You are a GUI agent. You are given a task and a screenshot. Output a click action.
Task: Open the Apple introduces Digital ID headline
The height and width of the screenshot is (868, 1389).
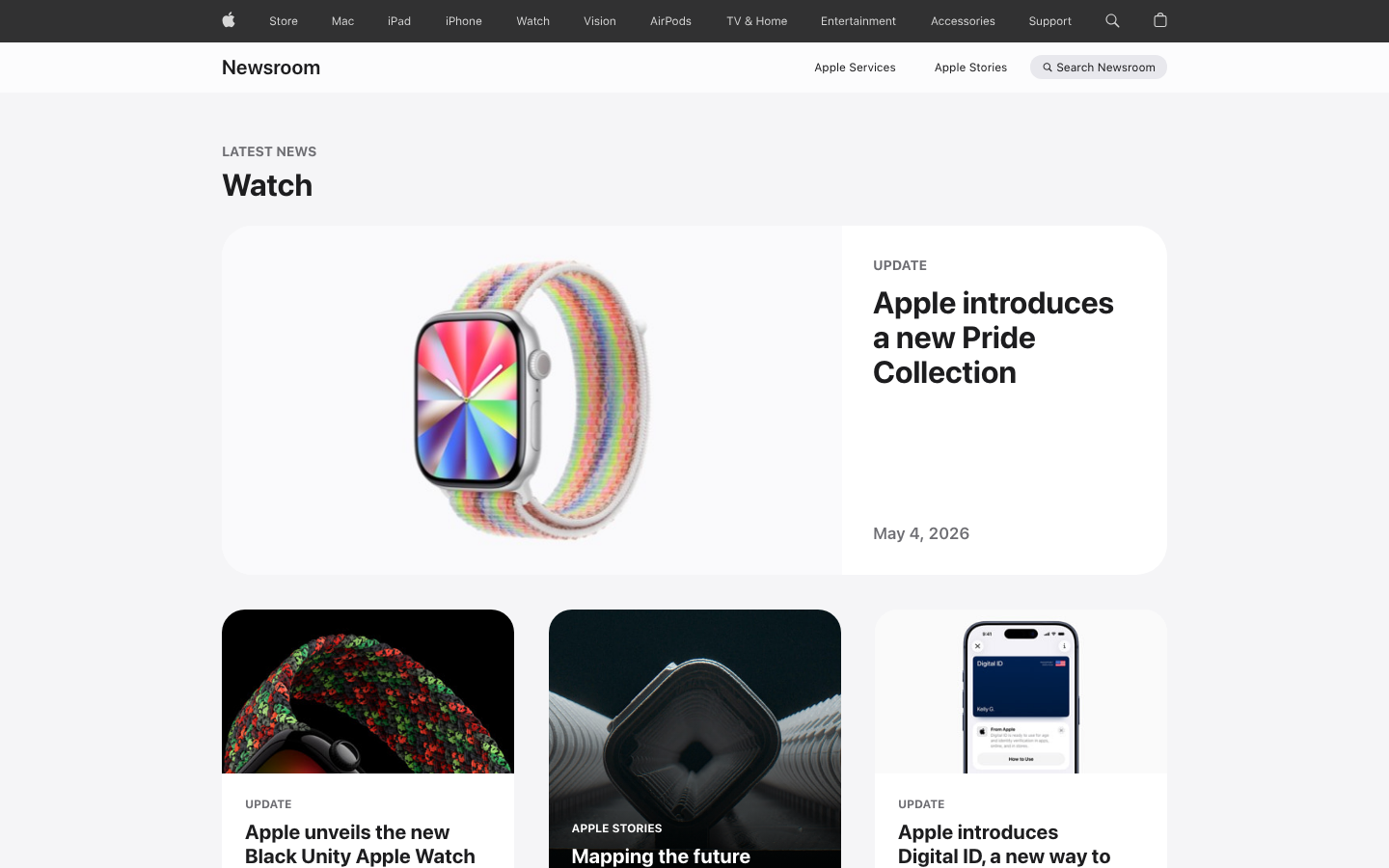point(1004,844)
